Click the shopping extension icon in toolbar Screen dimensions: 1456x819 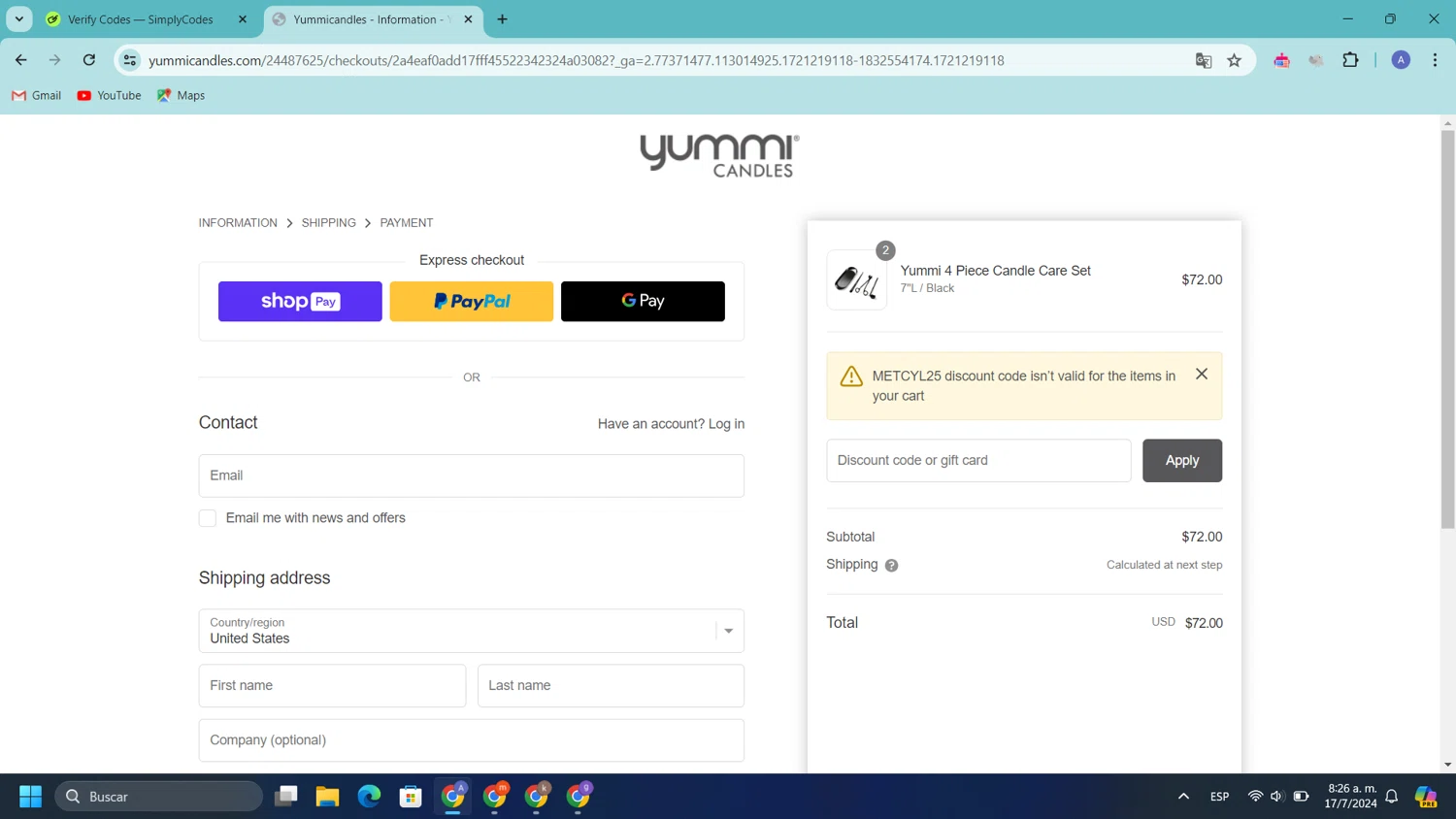tap(1281, 60)
